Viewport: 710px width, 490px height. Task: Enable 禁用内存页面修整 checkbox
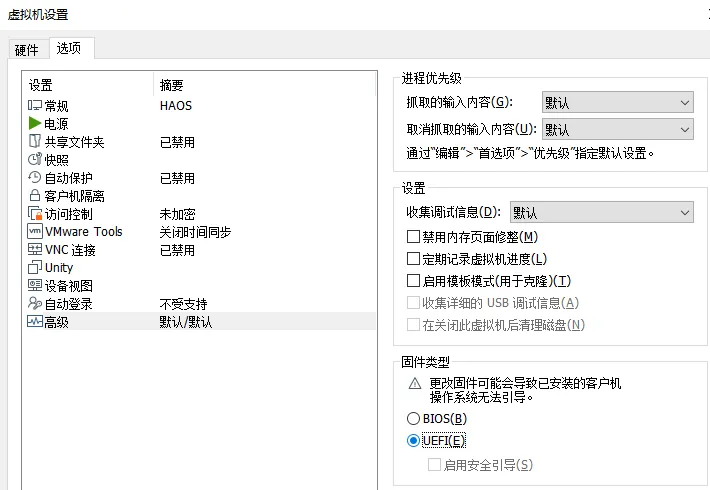point(413,236)
